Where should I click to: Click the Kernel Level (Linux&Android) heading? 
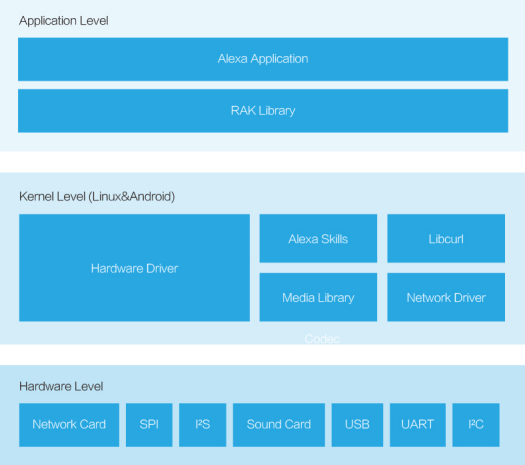[97, 197]
